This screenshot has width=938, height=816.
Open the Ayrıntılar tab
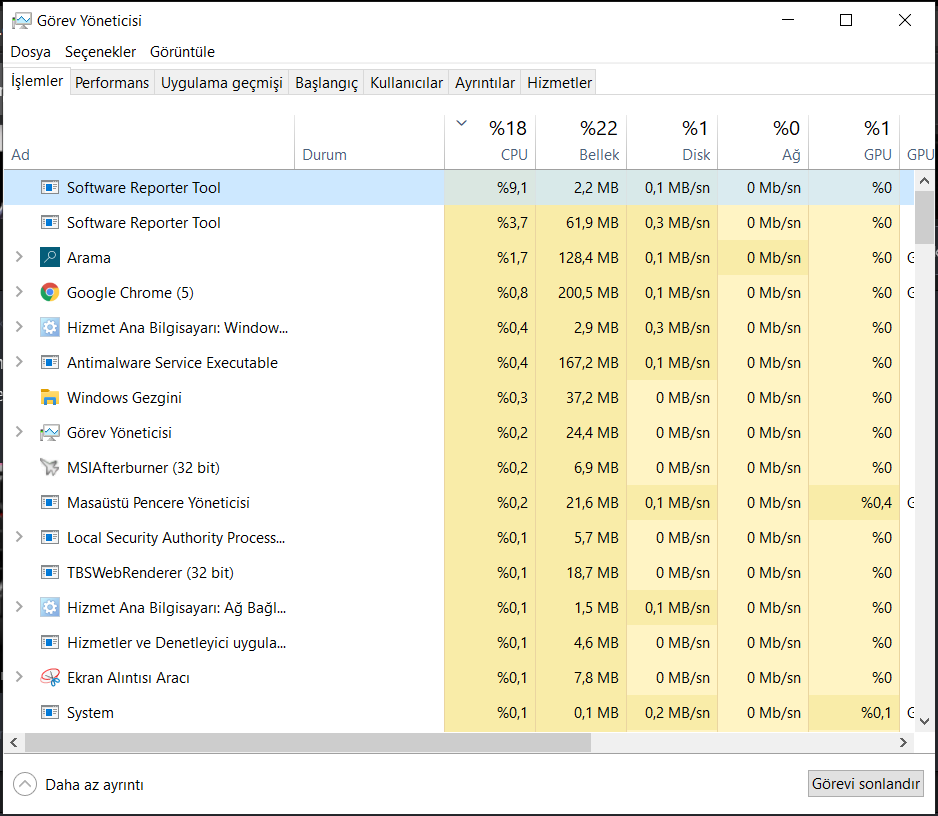[x=485, y=83]
